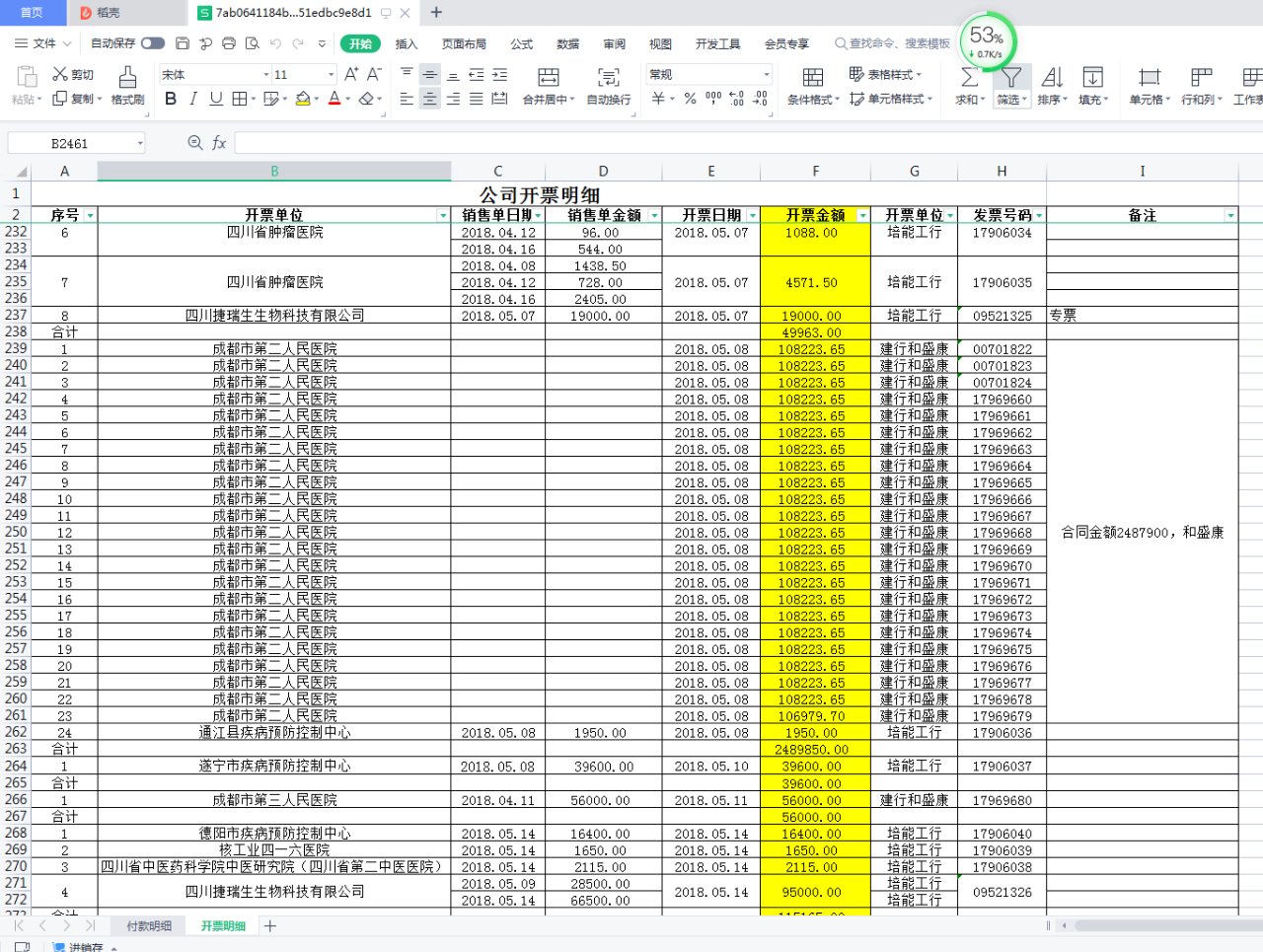Image resolution: width=1263 pixels, height=952 pixels.
Task: Click the Print icon in quick toolbar
Action: (x=229, y=43)
